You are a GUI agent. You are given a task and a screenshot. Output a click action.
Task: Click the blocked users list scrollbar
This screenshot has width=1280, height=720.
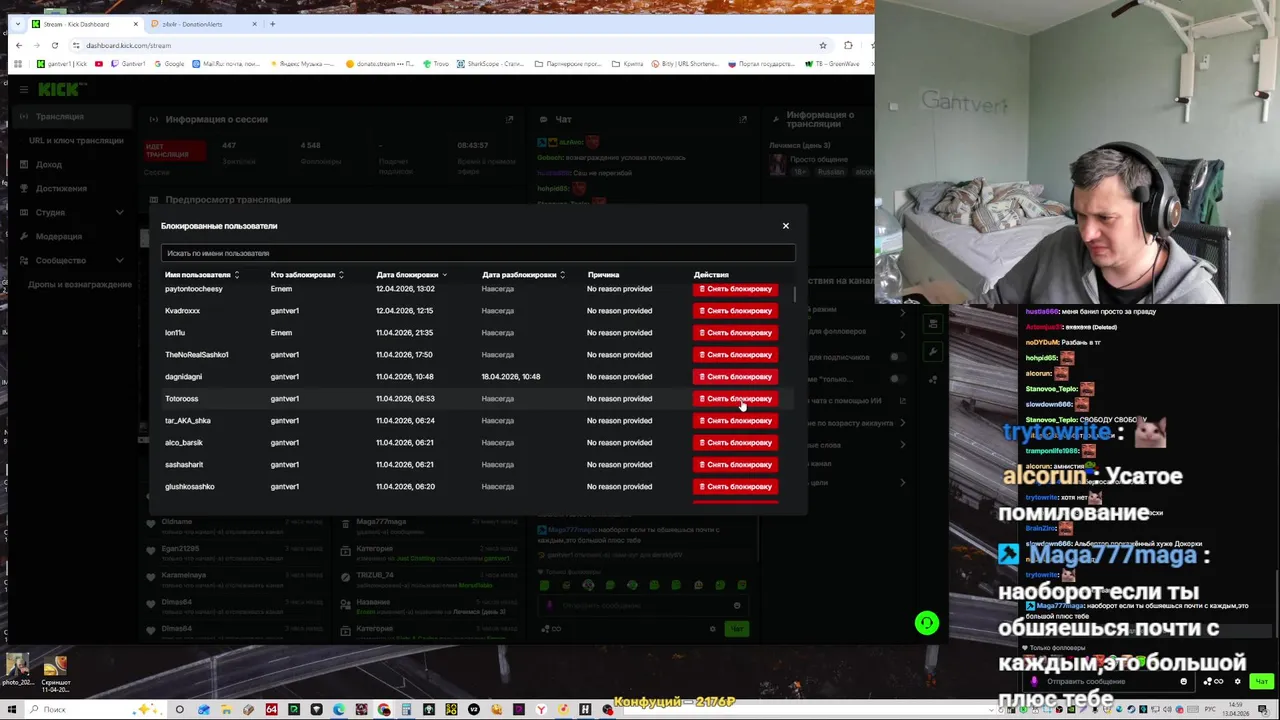pos(796,294)
